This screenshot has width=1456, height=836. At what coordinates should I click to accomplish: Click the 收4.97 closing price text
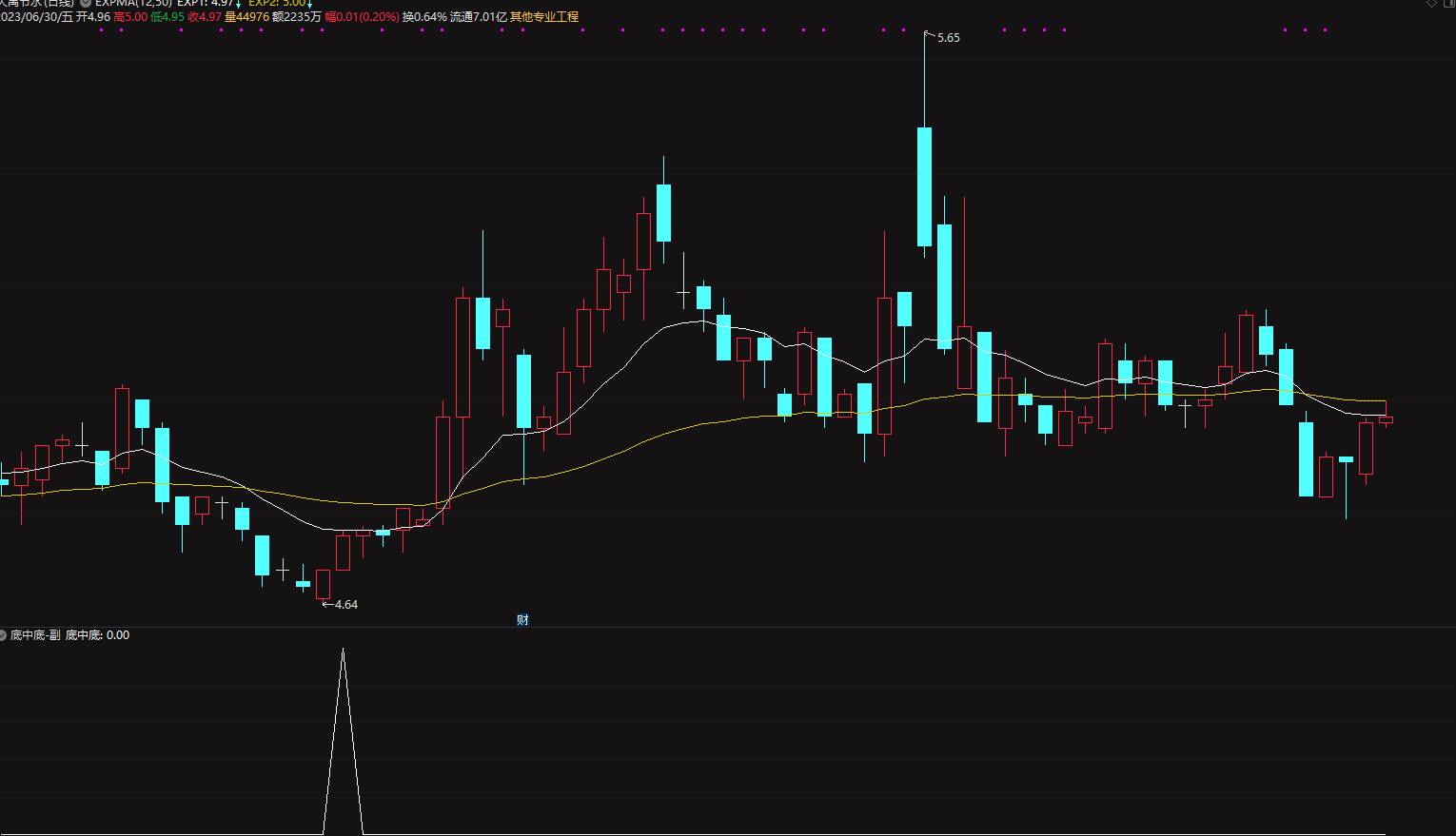[205, 17]
